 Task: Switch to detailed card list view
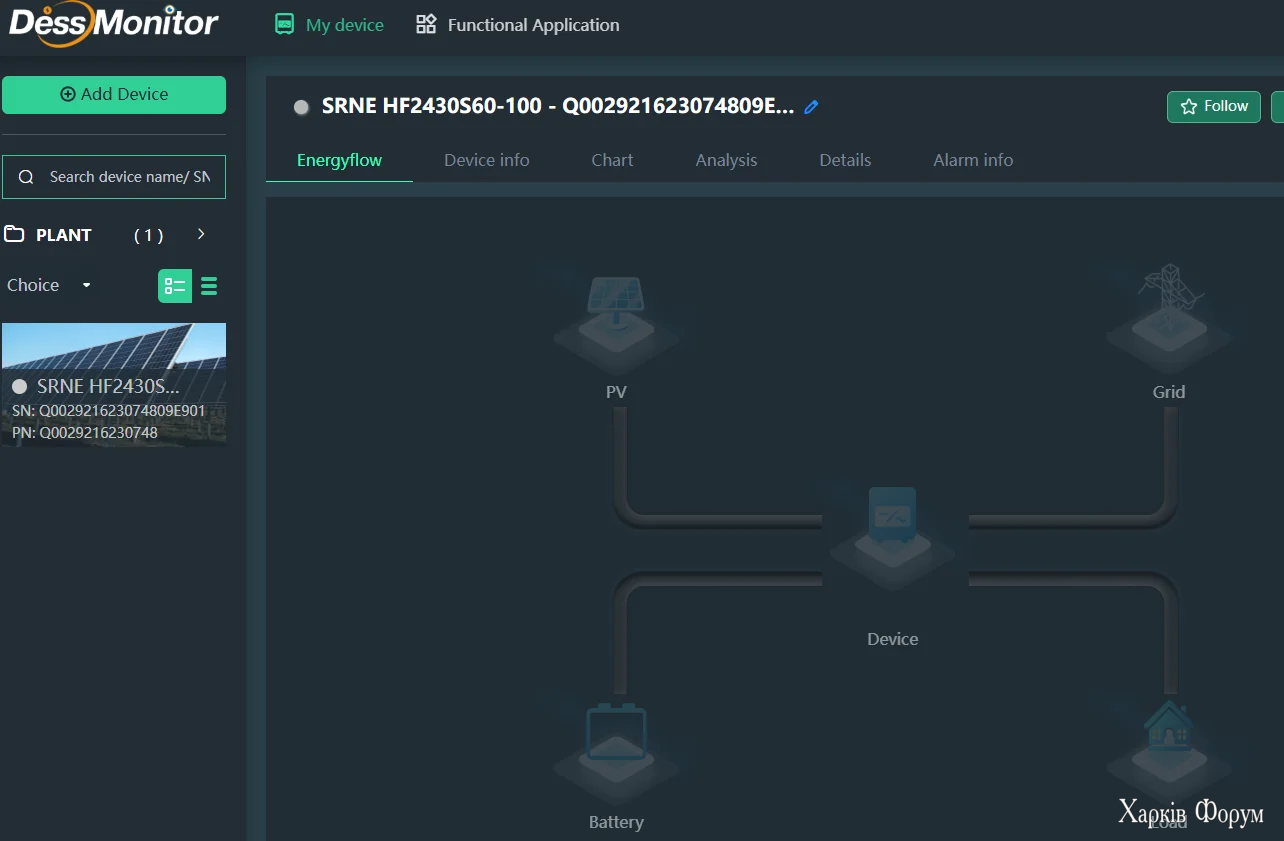(175, 286)
